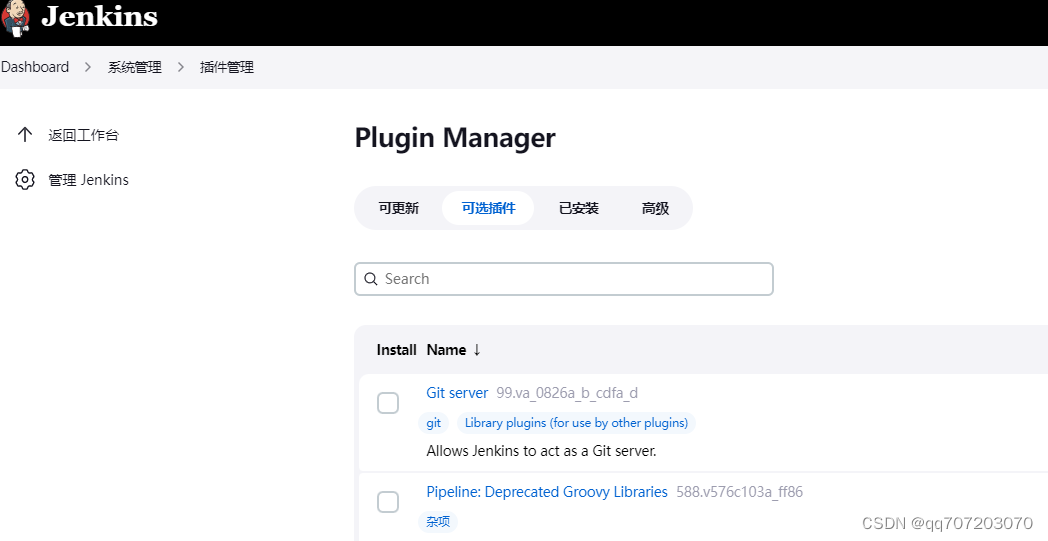Image resolution: width=1048 pixels, height=541 pixels.
Task: Click the sort arrow next to Name
Action: click(477, 350)
